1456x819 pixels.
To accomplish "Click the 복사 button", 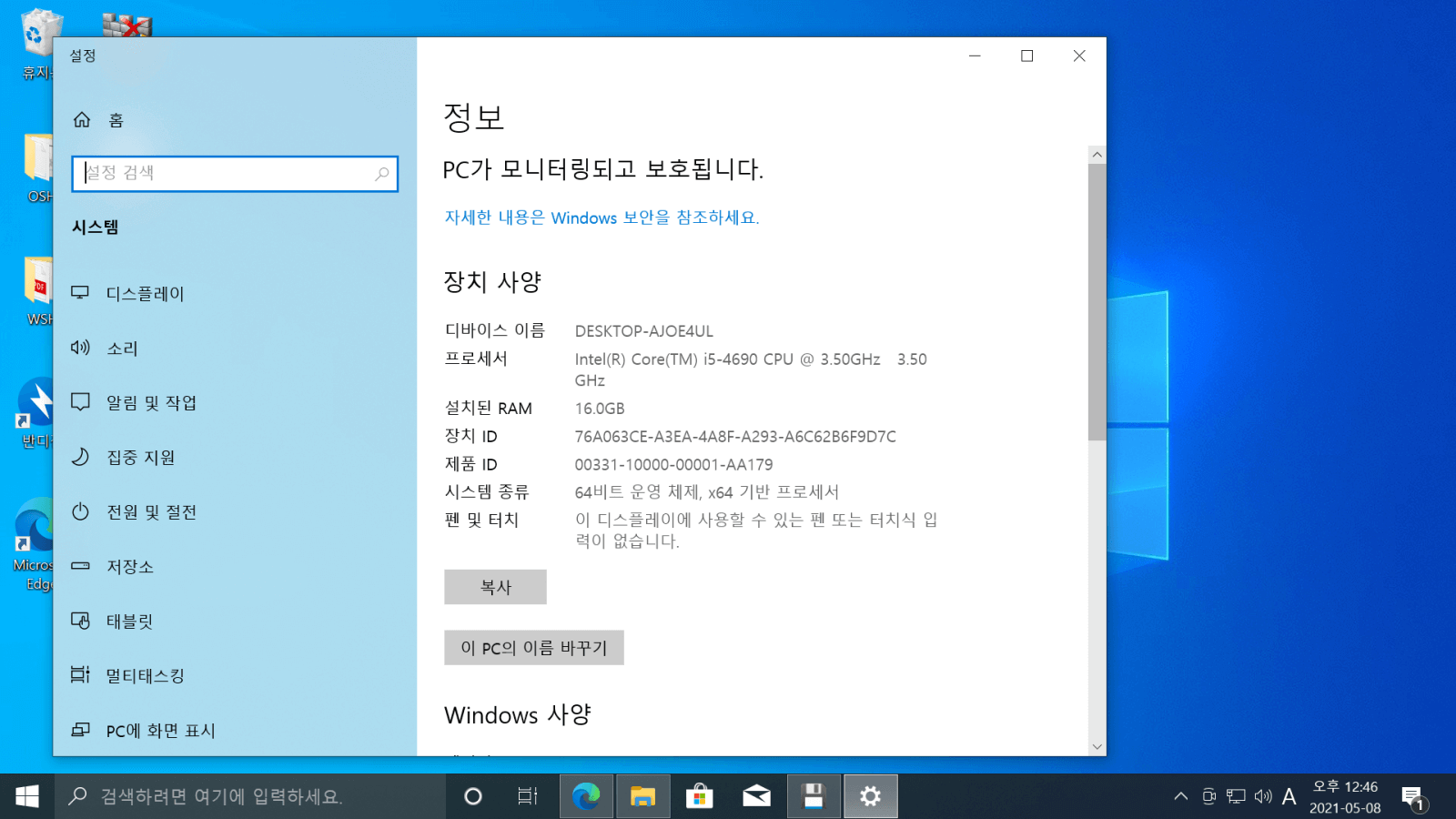I will coord(495,587).
